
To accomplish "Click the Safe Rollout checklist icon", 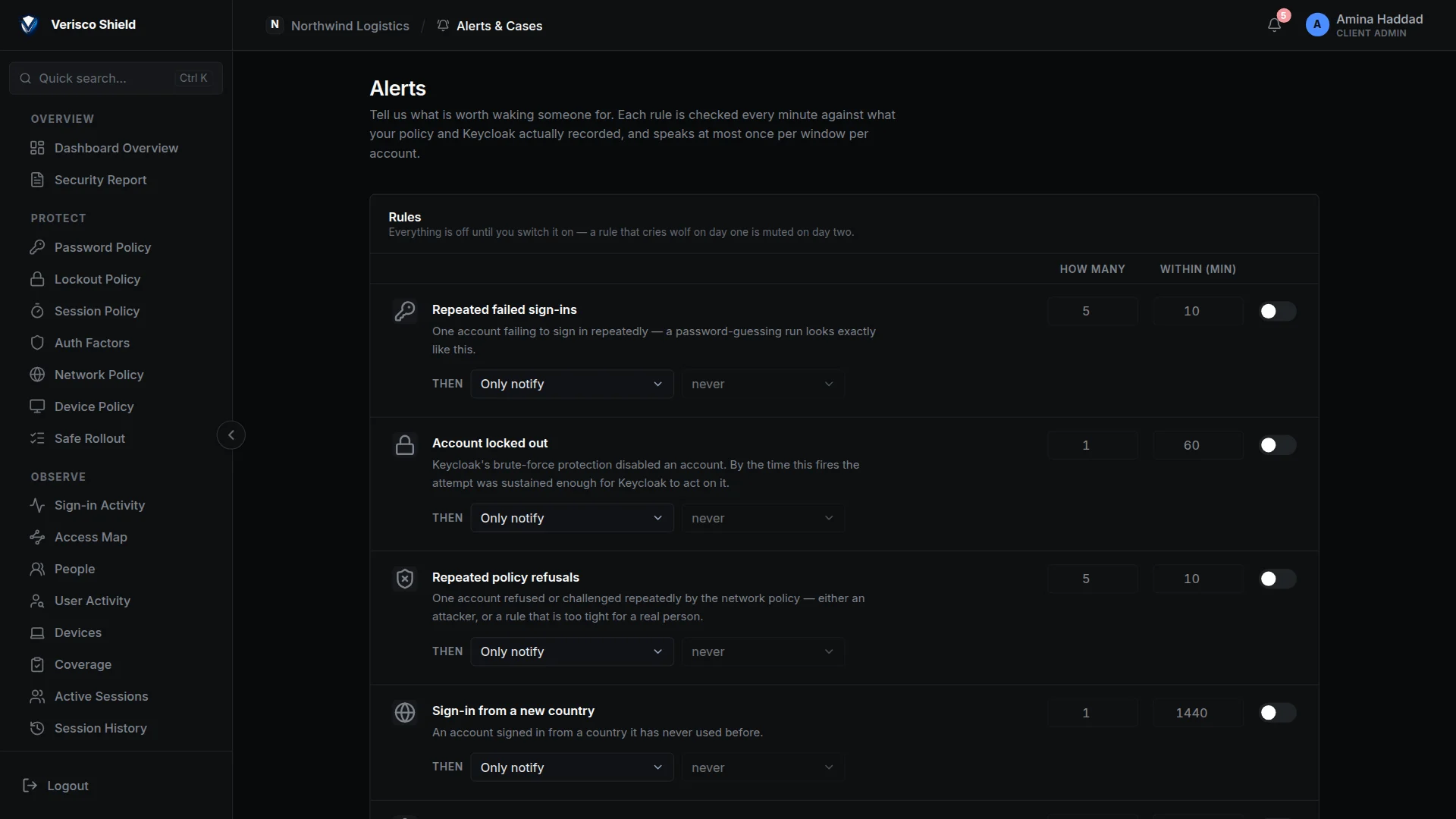I will click(37, 438).
